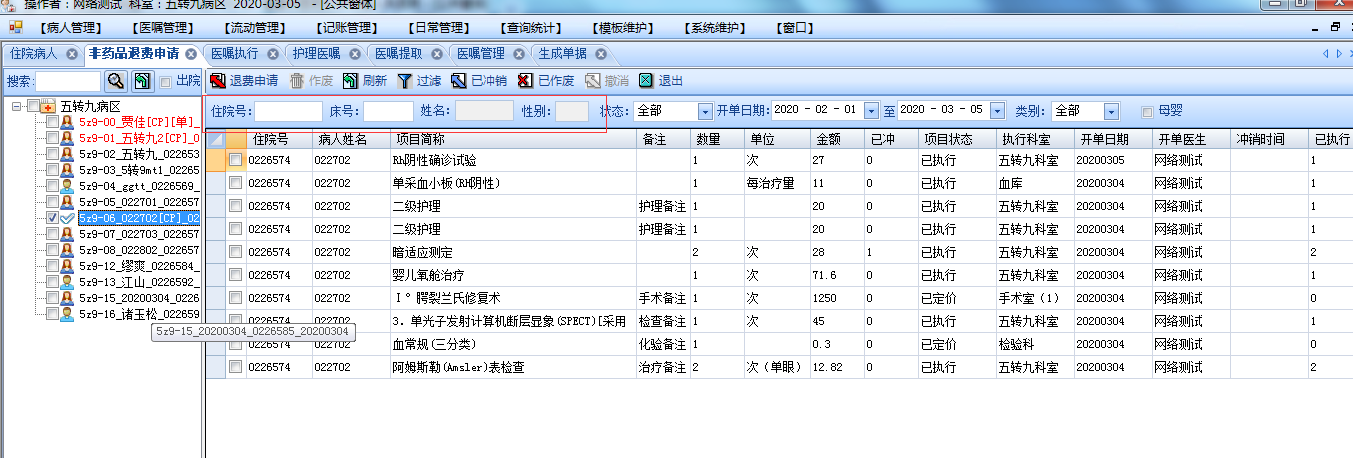Tick the checkbox for Ⅰ°腭裂兰氏修复术 row

(235, 298)
